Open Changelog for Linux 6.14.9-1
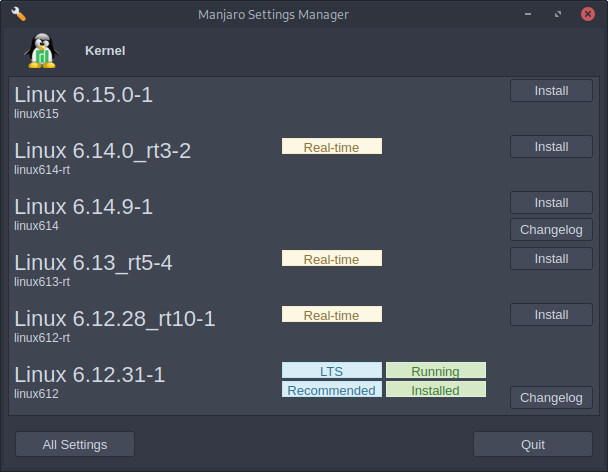 551,230
